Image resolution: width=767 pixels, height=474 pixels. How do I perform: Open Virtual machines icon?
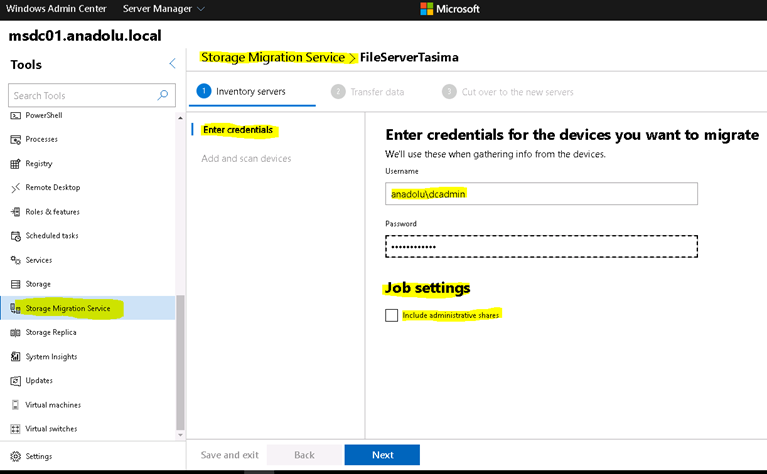tap(16, 405)
